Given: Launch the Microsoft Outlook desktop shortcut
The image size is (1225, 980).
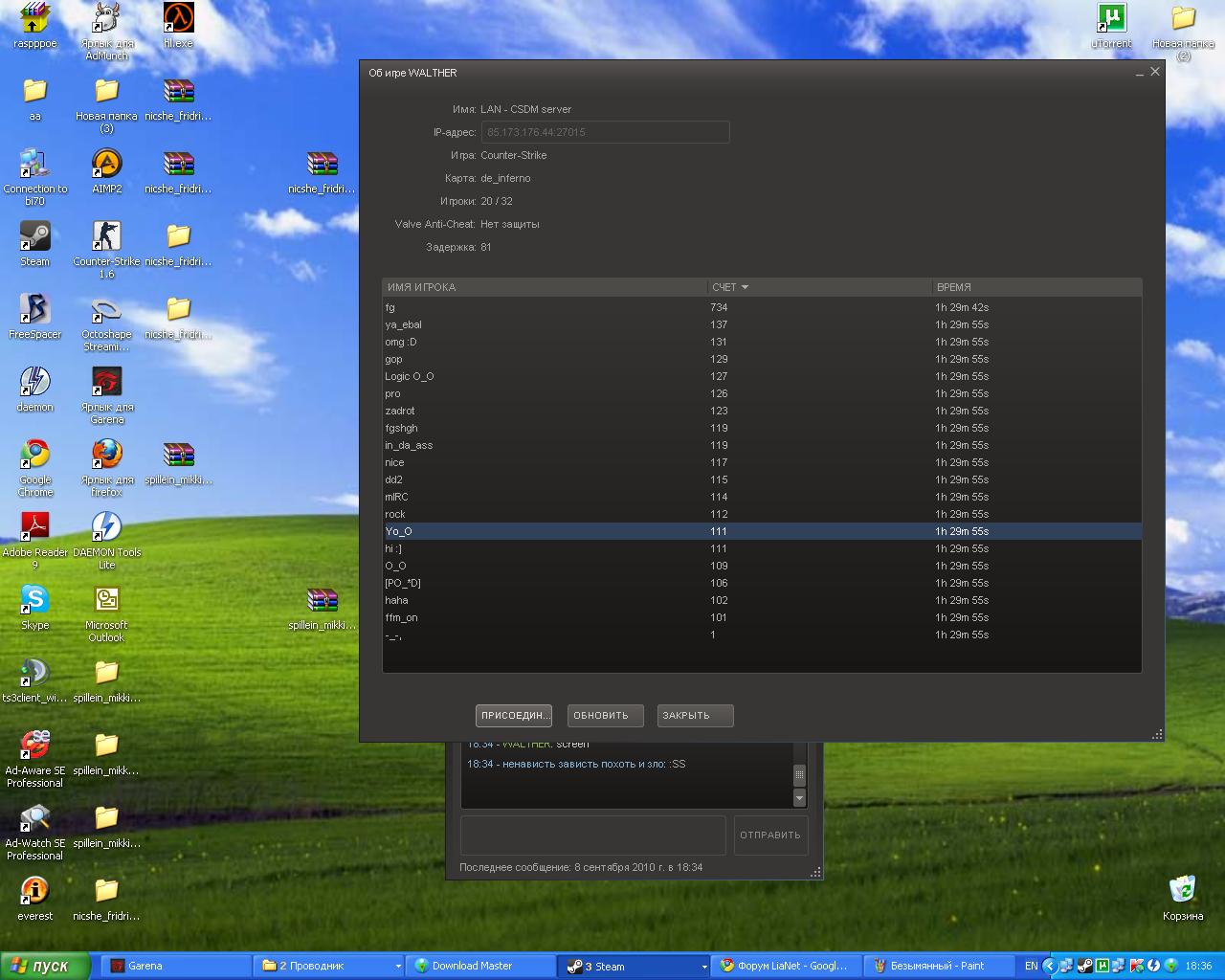Looking at the screenshot, I should point(106,613).
